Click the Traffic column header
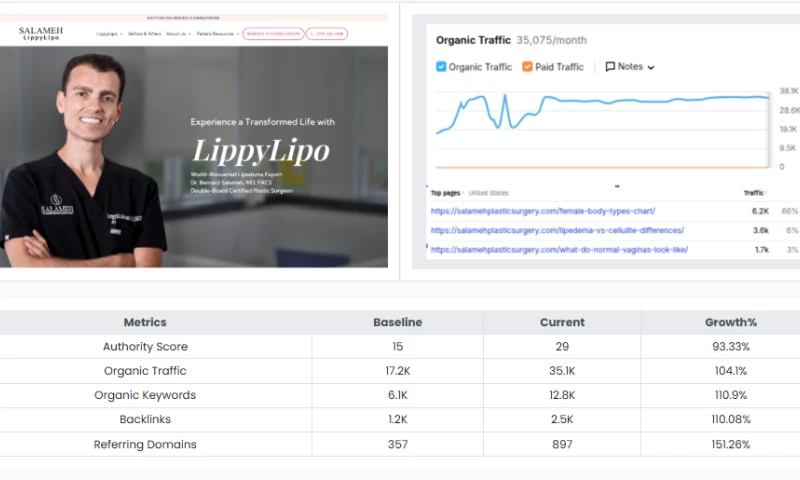 754,193
